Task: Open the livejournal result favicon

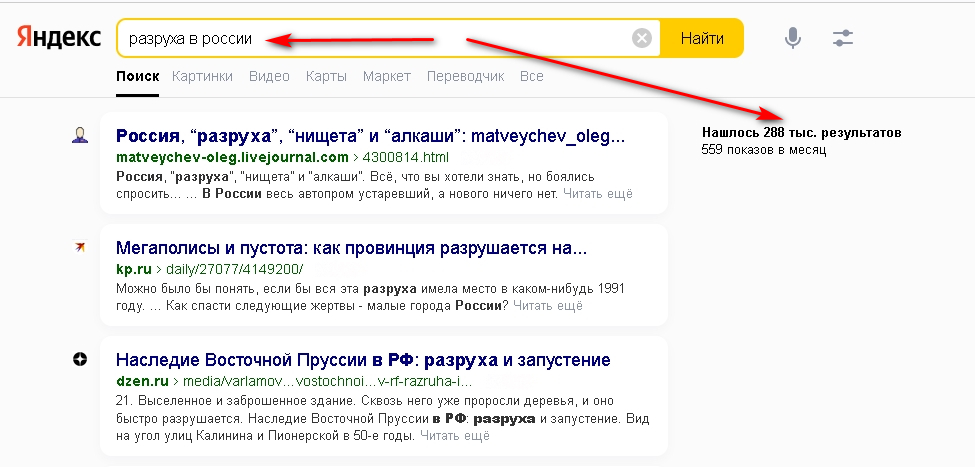Action: coord(80,135)
